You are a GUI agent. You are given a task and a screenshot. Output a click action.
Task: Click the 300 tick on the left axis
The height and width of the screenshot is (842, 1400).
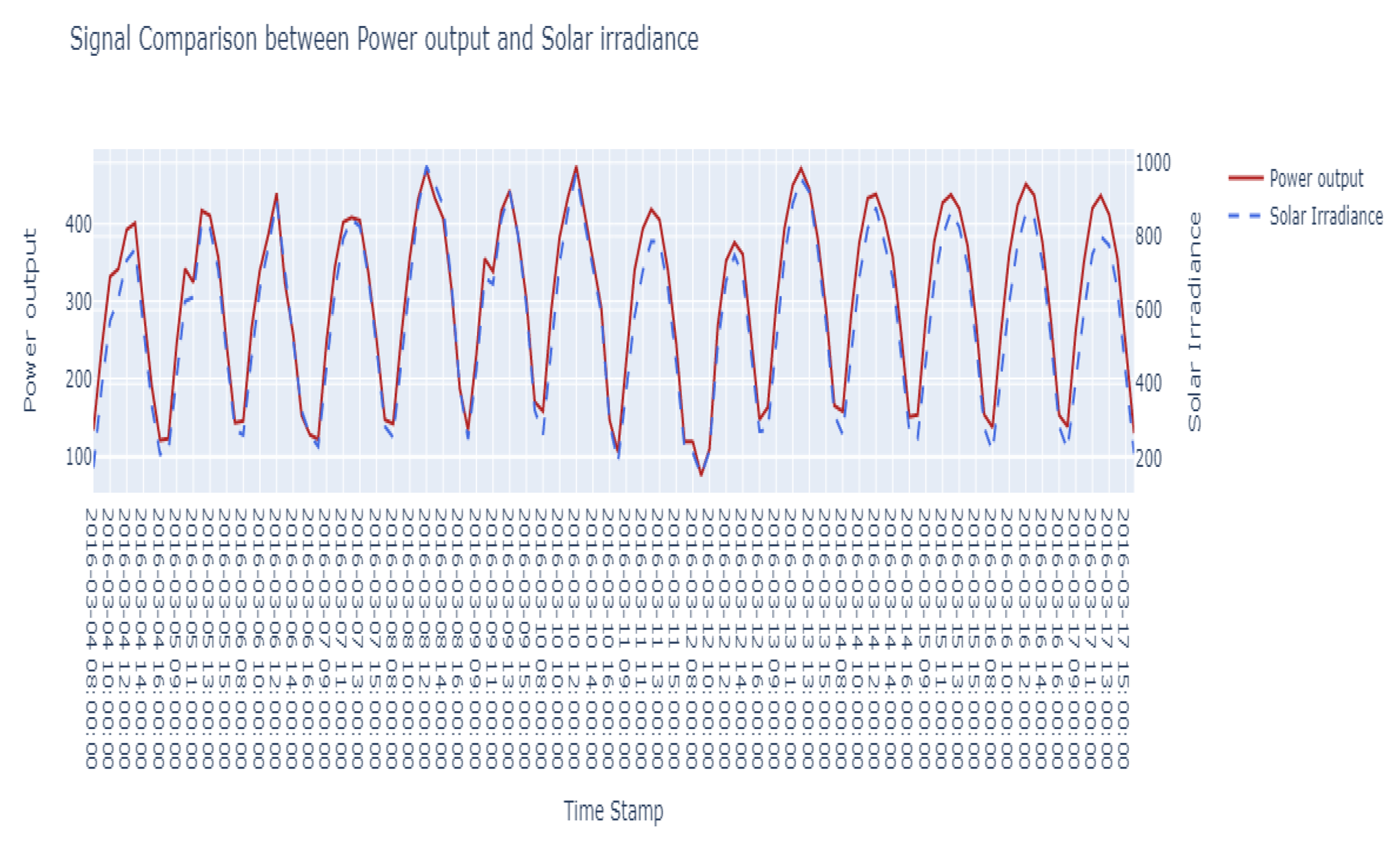[78, 302]
